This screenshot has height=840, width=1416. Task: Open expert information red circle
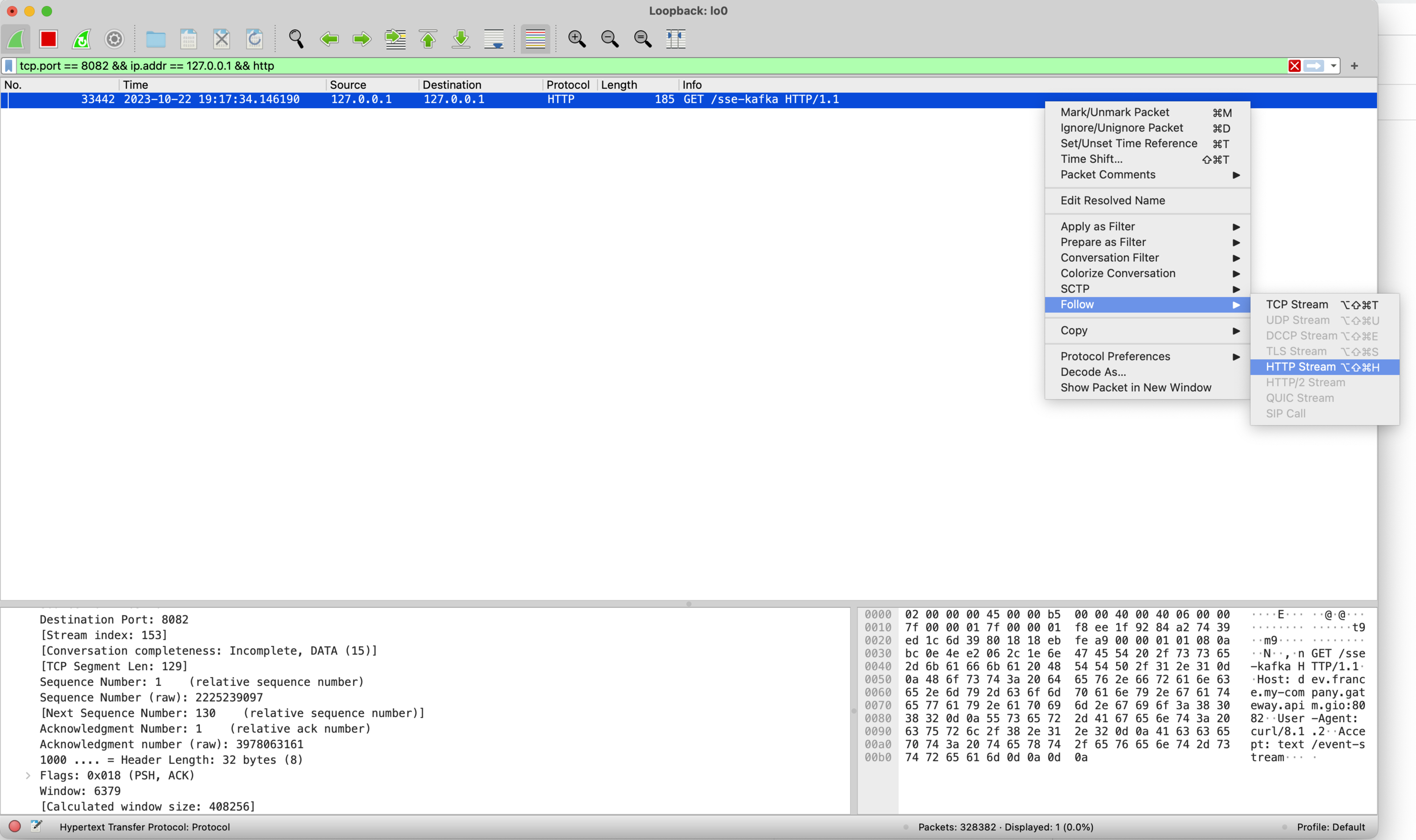point(15,826)
